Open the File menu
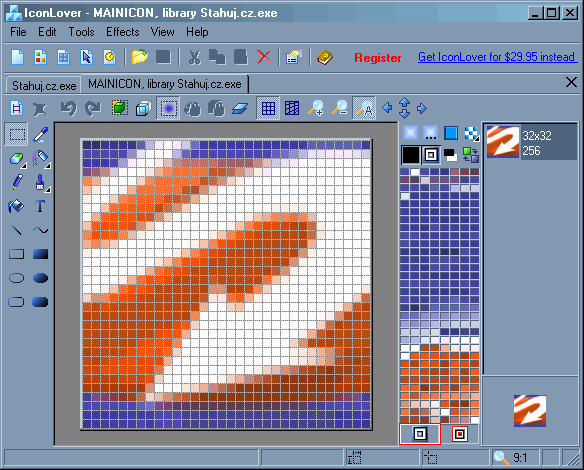This screenshot has height=470, width=584. (18, 32)
